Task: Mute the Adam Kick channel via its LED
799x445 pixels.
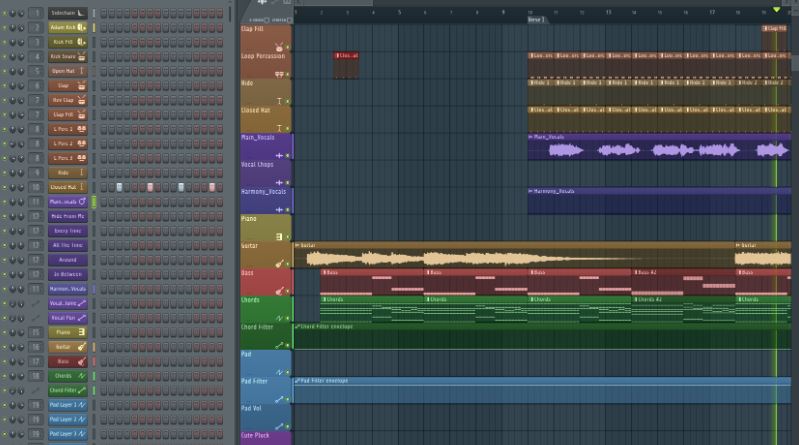Action: pyautogui.click(x=5, y=28)
